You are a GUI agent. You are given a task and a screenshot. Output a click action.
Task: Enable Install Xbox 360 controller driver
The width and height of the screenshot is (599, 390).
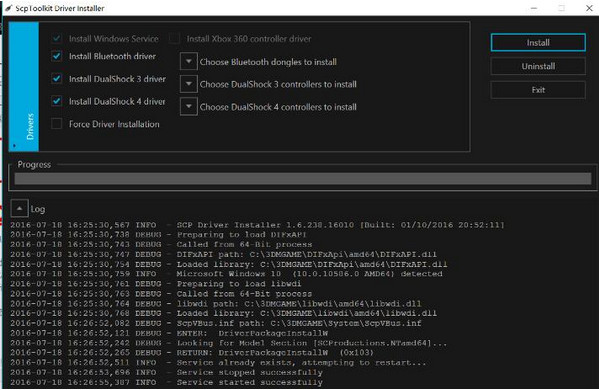[175, 39]
